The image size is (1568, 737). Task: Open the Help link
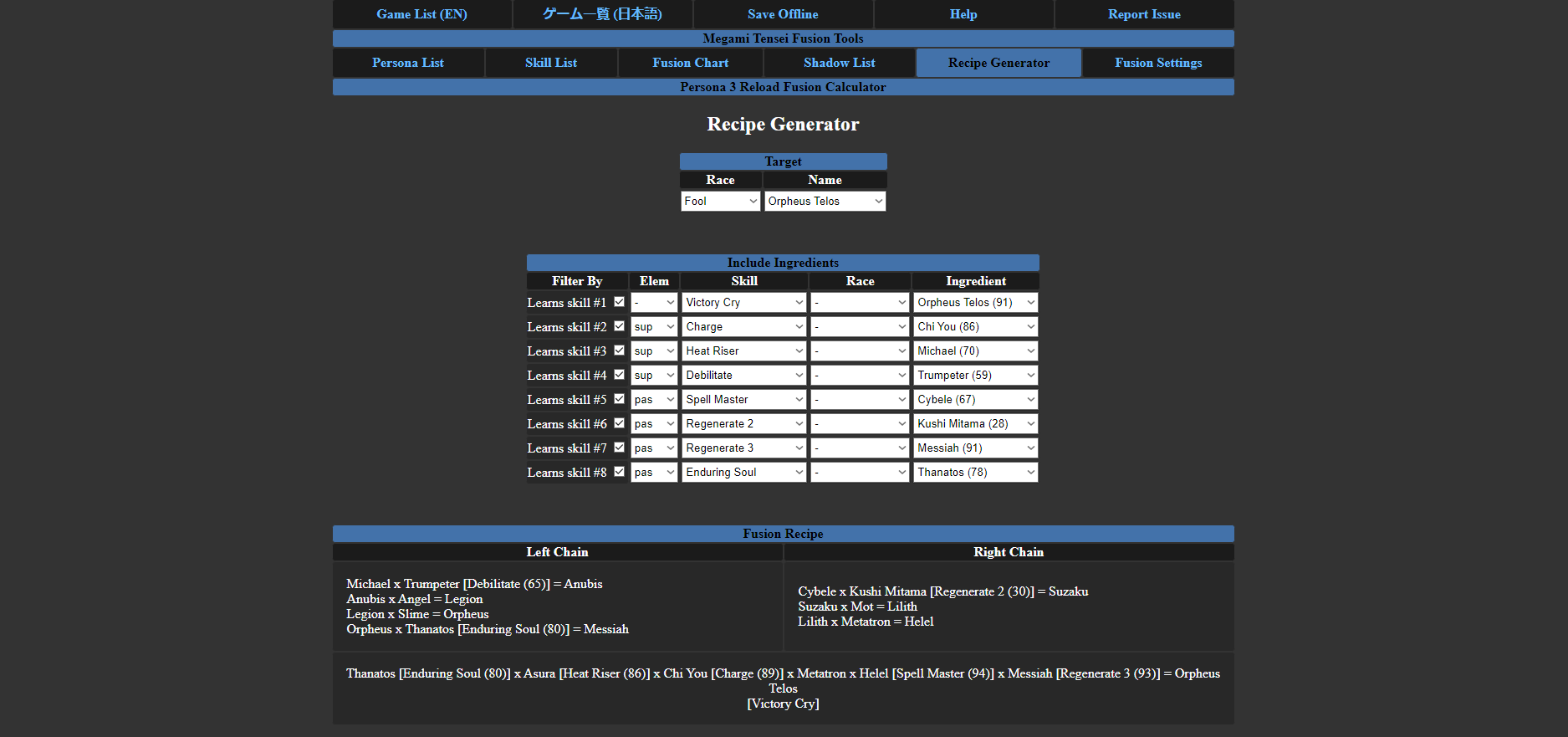(963, 14)
